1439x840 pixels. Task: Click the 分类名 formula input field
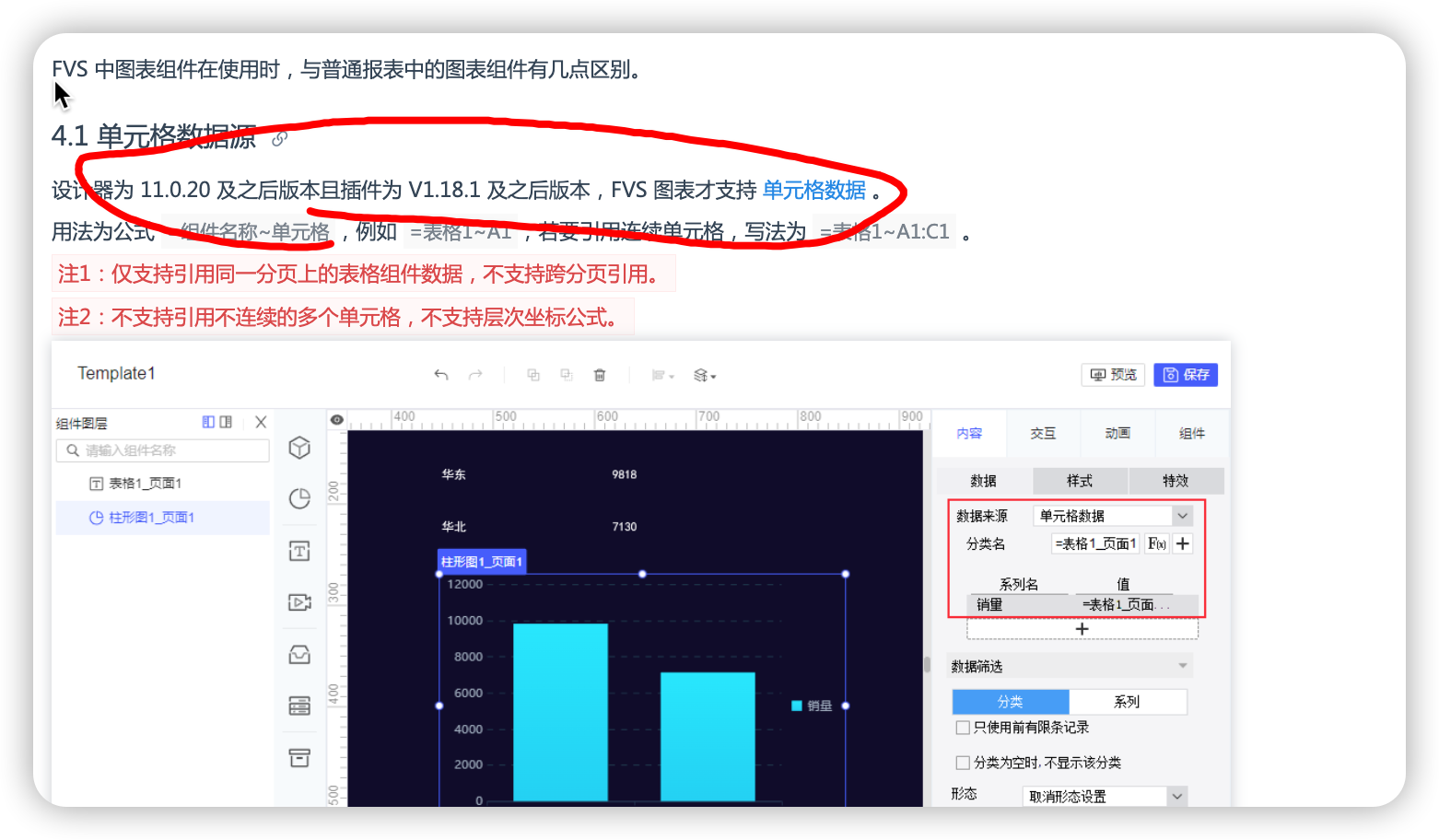coord(1095,544)
